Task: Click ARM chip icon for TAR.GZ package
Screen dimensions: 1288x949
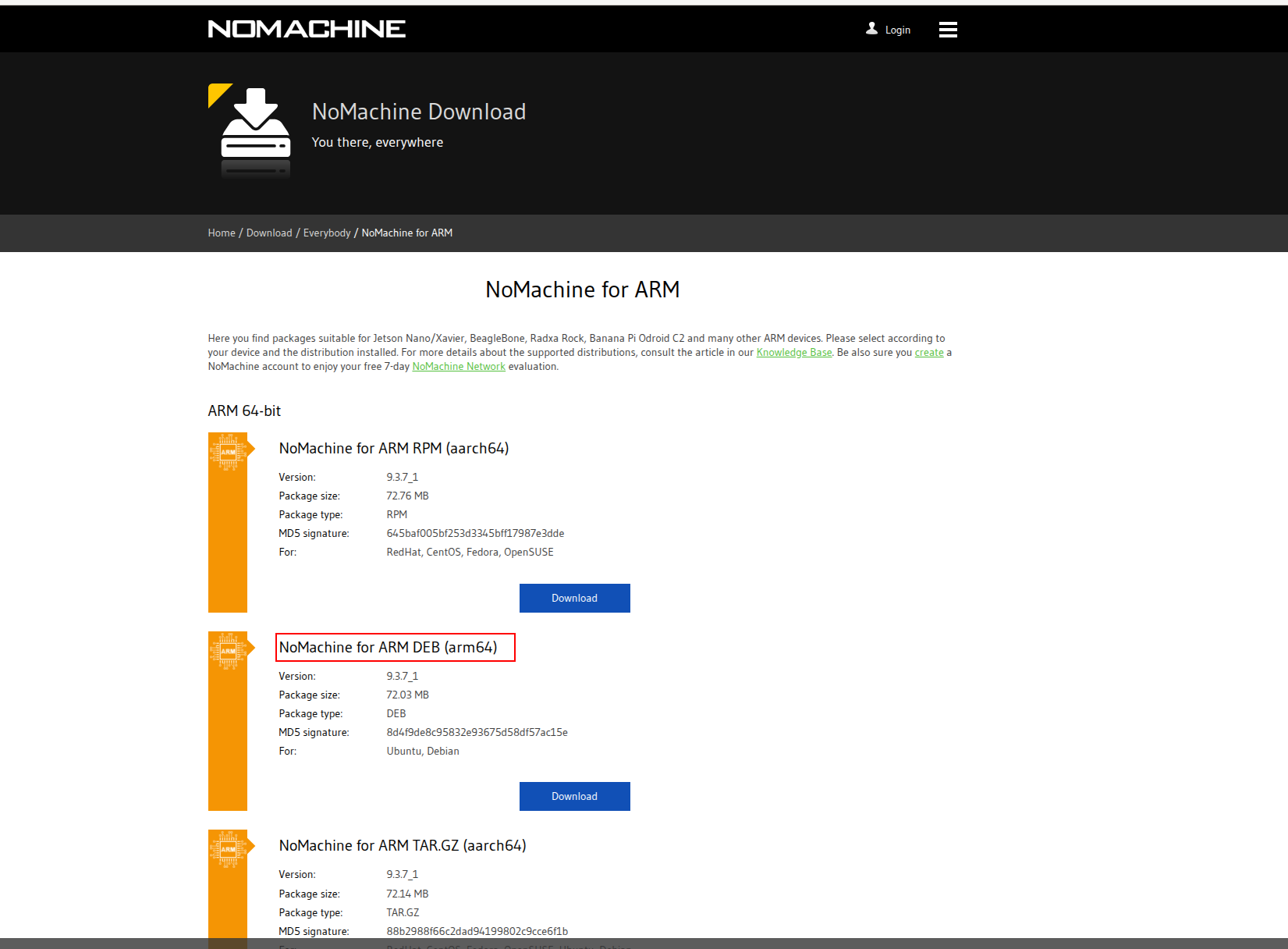Action: coord(229,849)
